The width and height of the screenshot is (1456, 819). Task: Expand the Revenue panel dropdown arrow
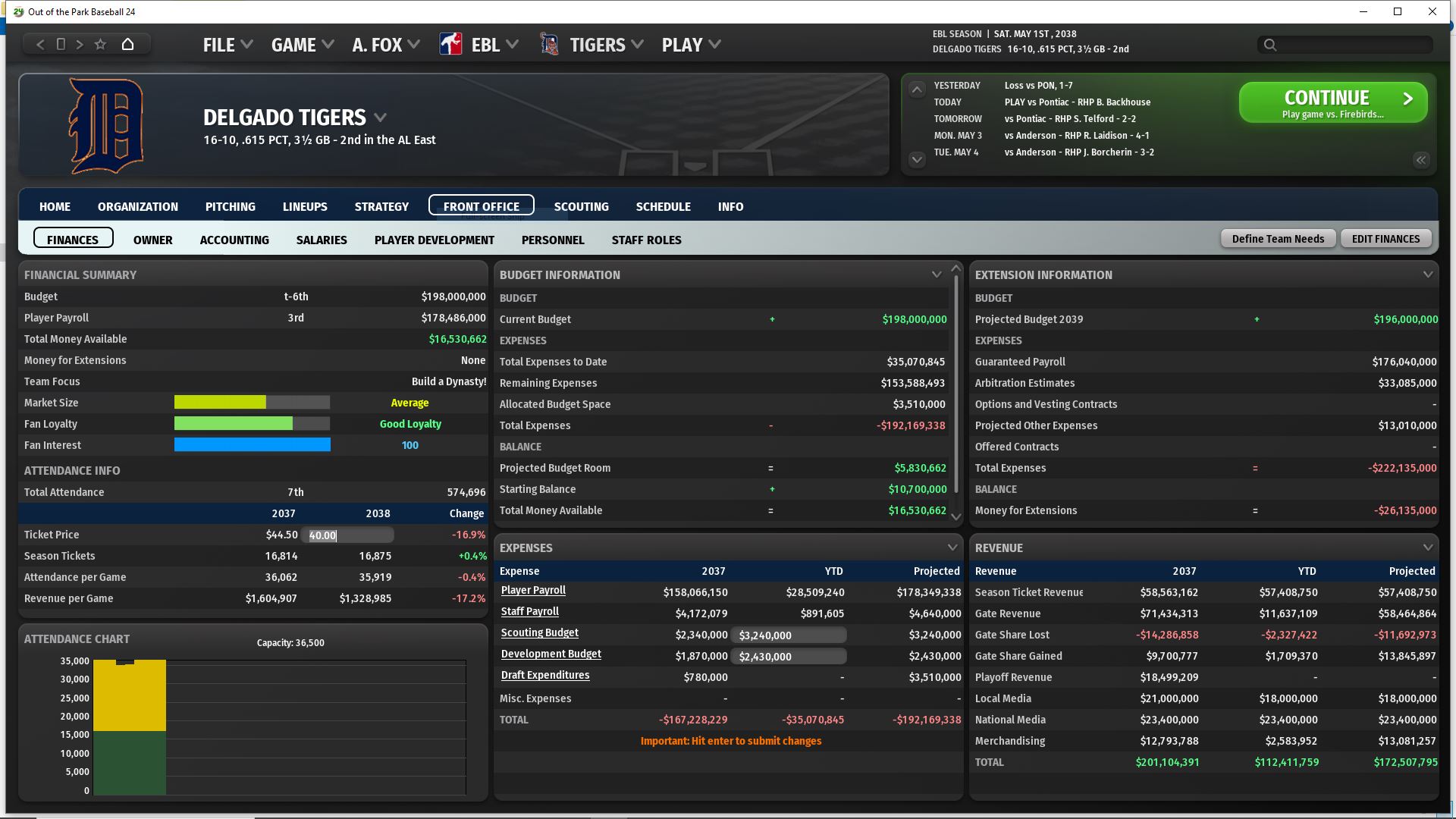(1427, 547)
